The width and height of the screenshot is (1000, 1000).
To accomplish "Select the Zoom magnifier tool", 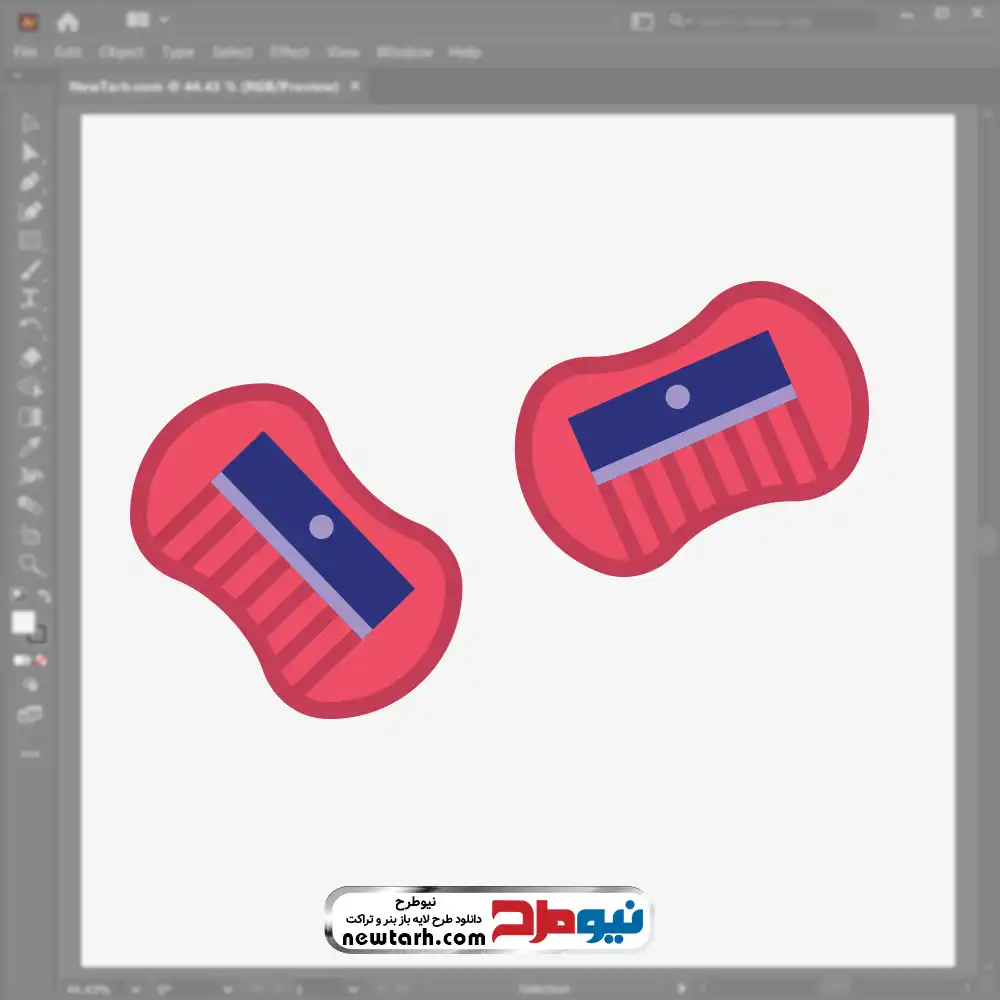I will click(30, 565).
